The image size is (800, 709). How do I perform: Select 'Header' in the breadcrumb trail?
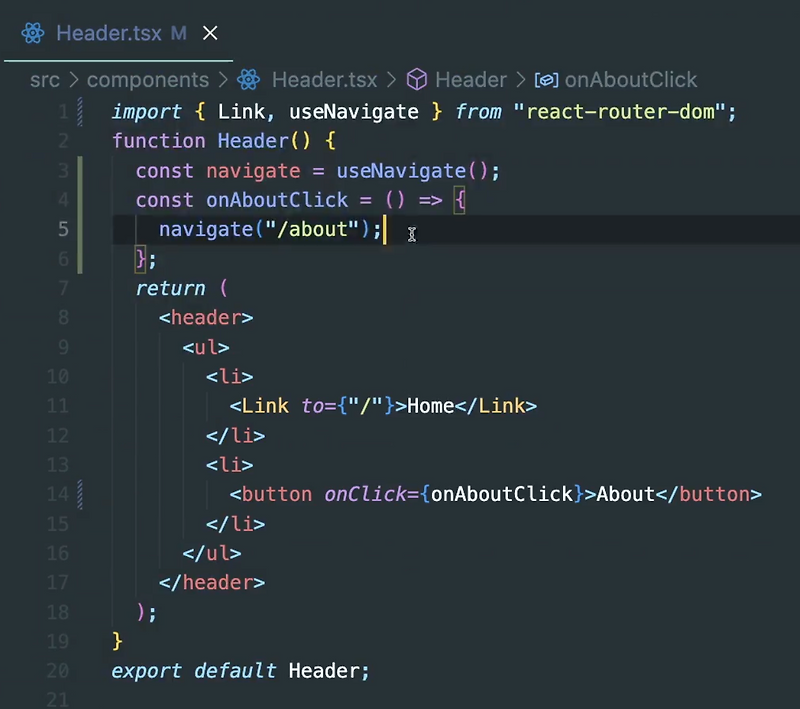470,80
